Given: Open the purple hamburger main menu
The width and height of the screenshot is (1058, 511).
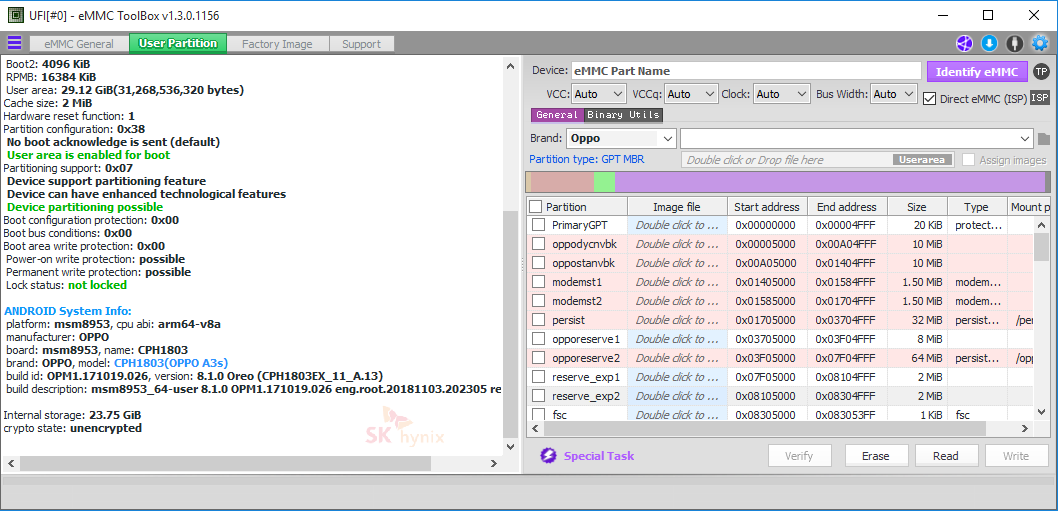Looking at the screenshot, I should point(14,43).
